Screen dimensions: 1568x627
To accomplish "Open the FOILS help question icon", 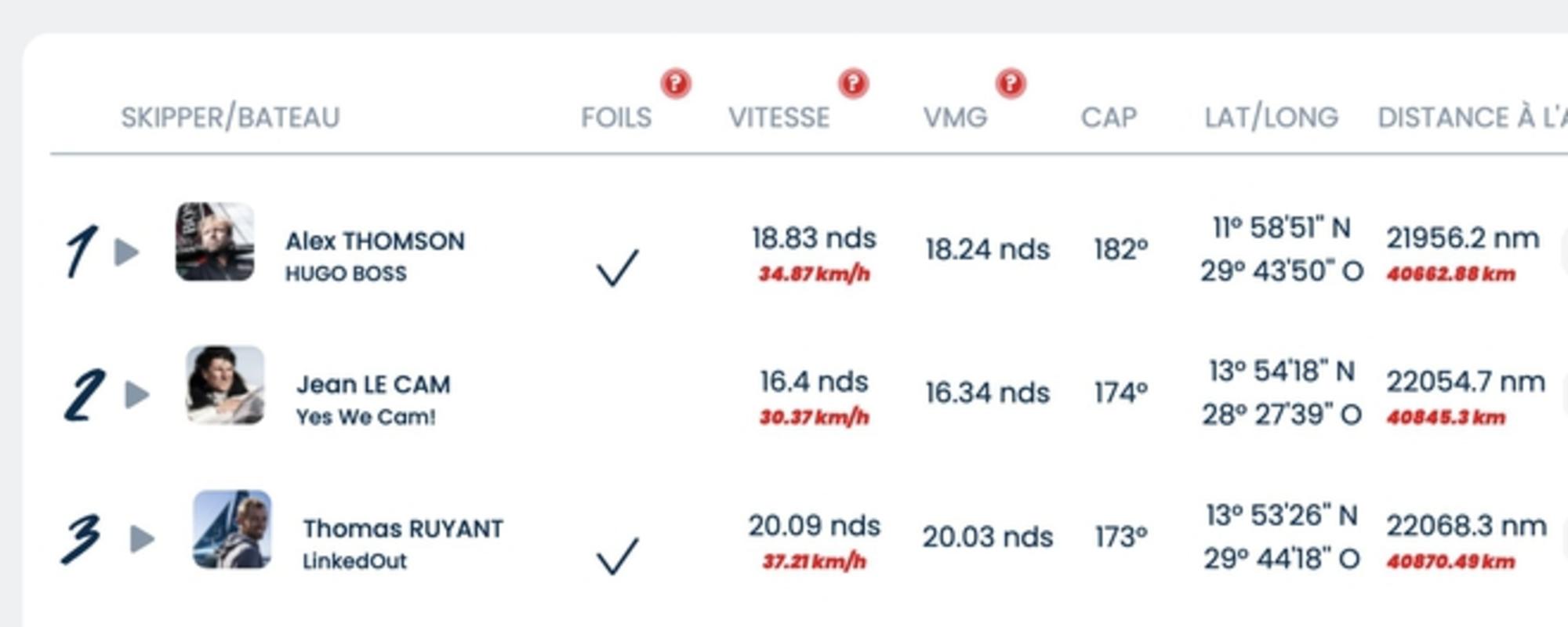I will [676, 83].
